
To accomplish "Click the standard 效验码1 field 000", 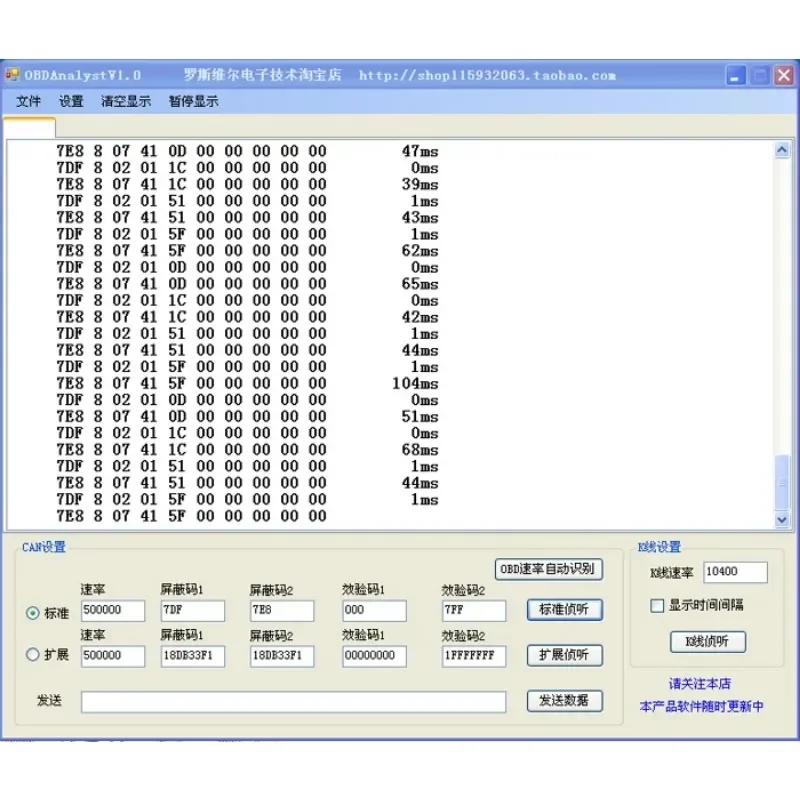I will point(374,610).
